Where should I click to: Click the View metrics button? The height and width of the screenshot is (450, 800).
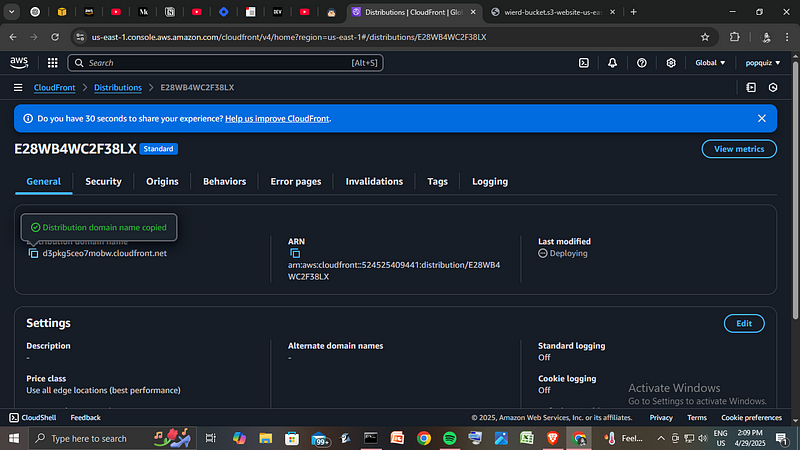(739, 149)
